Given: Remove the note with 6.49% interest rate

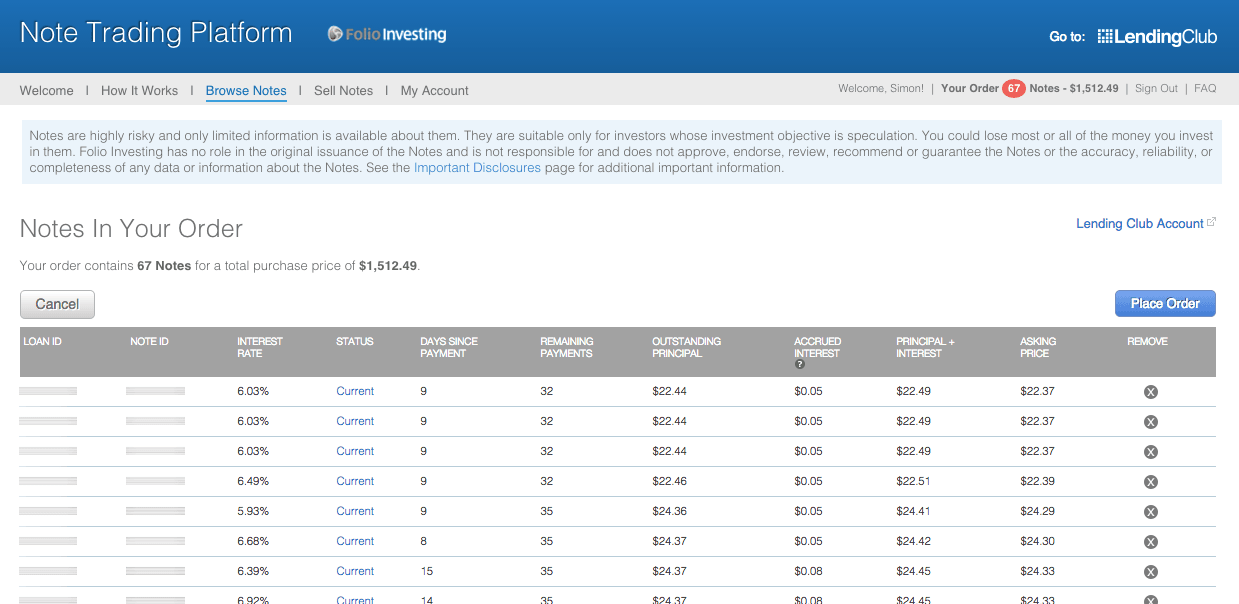Looking at the screenshot, I should (x=1150, y=482).
